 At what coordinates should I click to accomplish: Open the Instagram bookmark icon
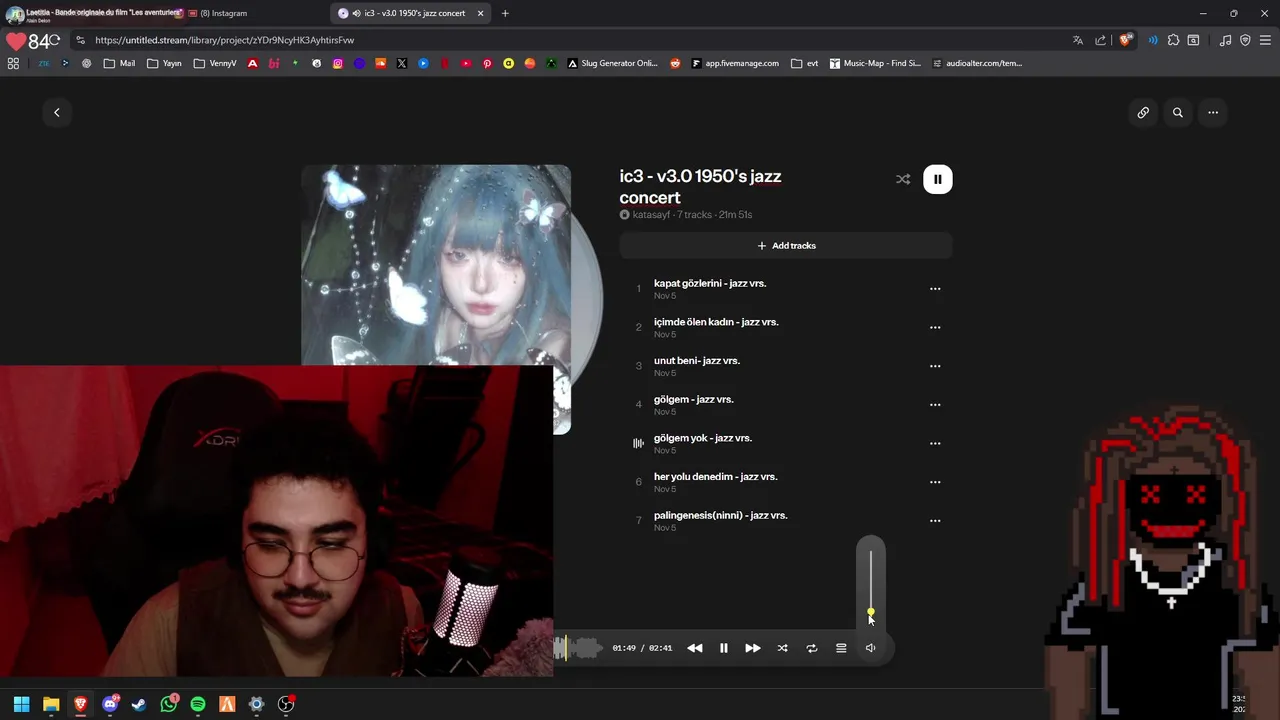(338, 63)
